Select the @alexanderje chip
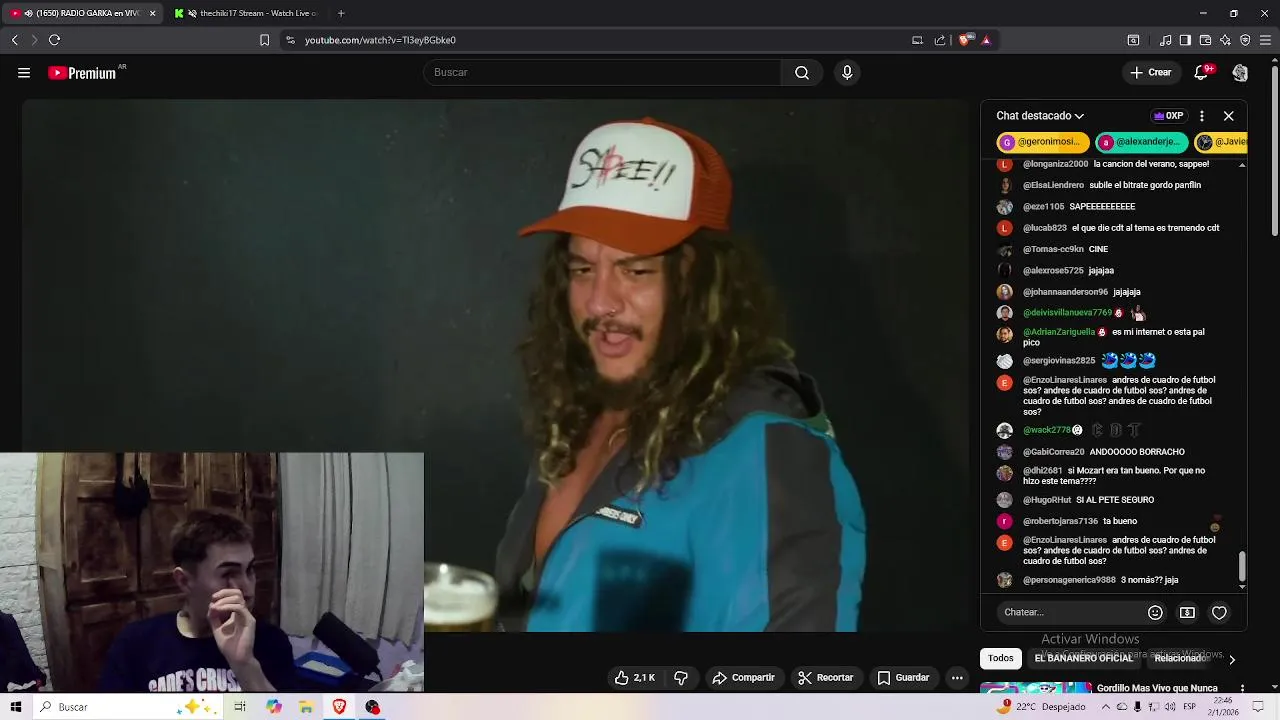1280x720 pixels. [x=1141, y=142]
